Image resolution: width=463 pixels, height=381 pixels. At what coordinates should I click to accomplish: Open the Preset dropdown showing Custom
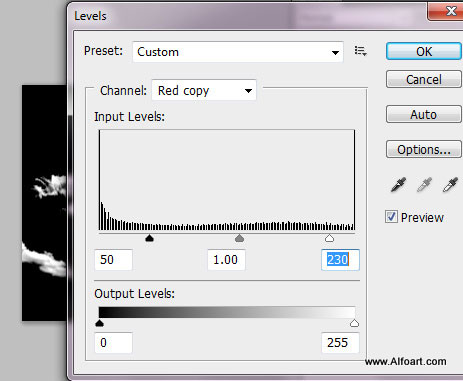(x=238, y=52)
